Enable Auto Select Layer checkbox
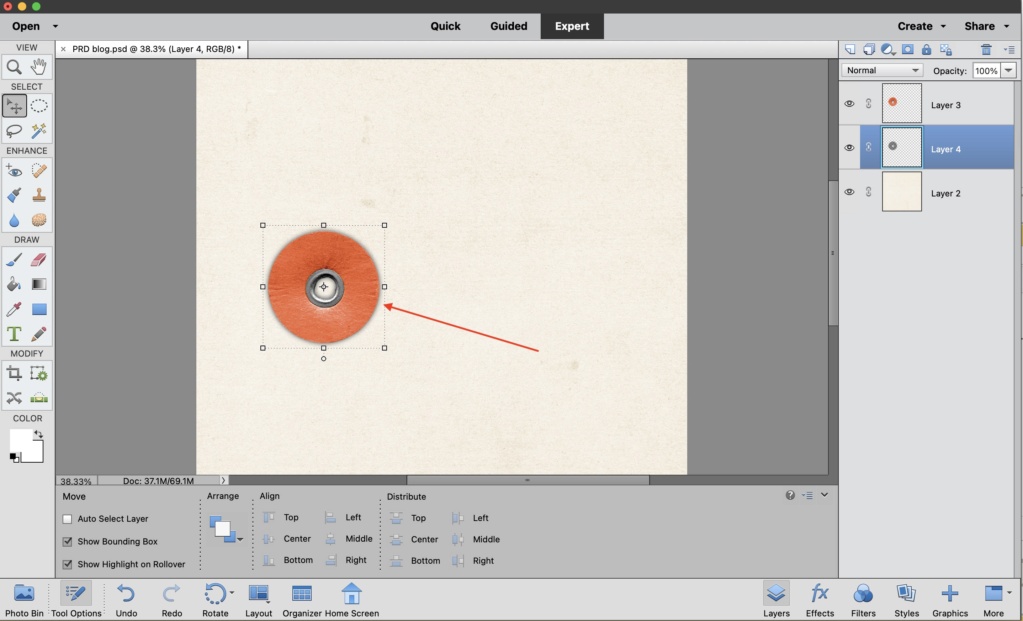 click(x=67, y=519)
